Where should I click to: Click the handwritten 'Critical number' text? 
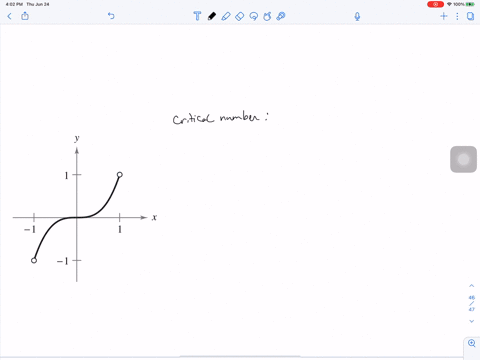coord(216,118)
